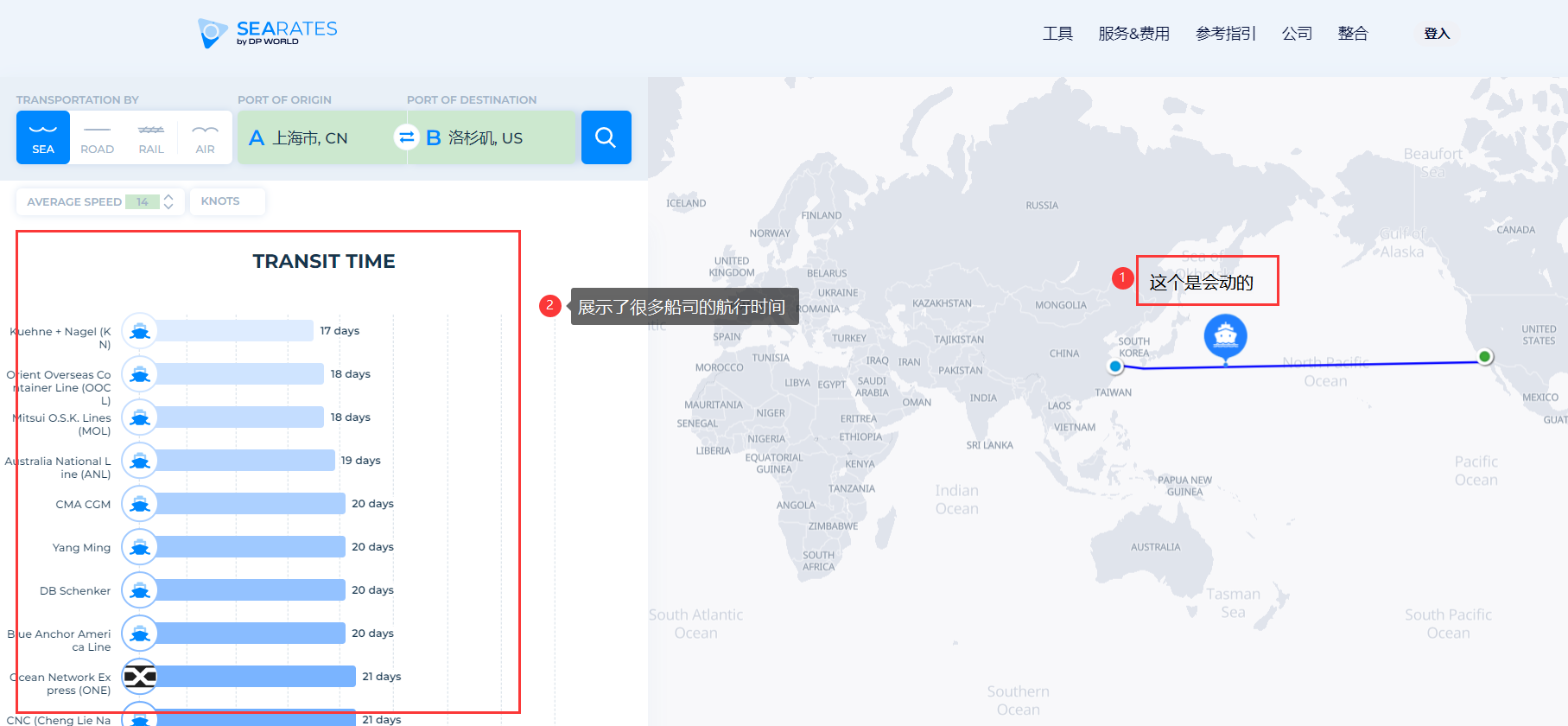Screen dimensions: 1568x726
Task: Click the moving ship marker on map
Action: 1225,335
